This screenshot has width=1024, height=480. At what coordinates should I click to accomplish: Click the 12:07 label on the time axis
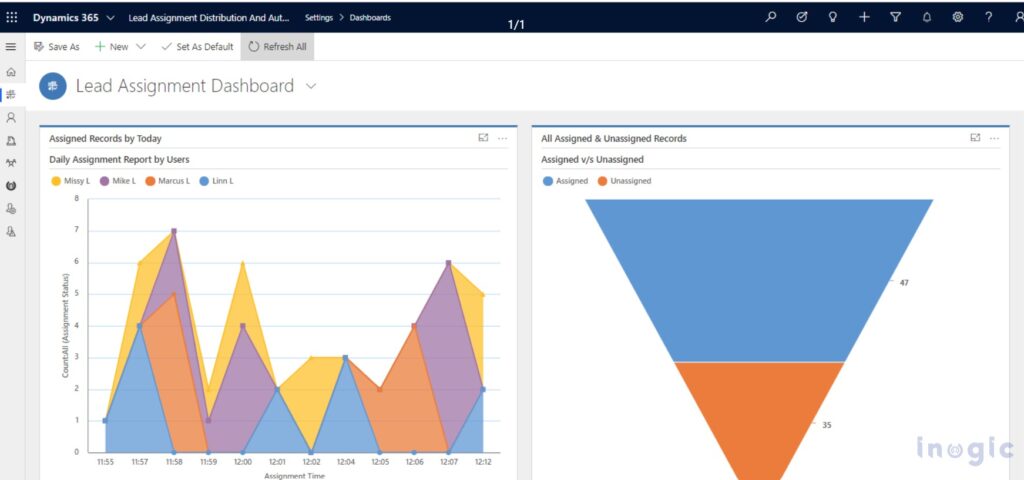[x=449, y=462]
